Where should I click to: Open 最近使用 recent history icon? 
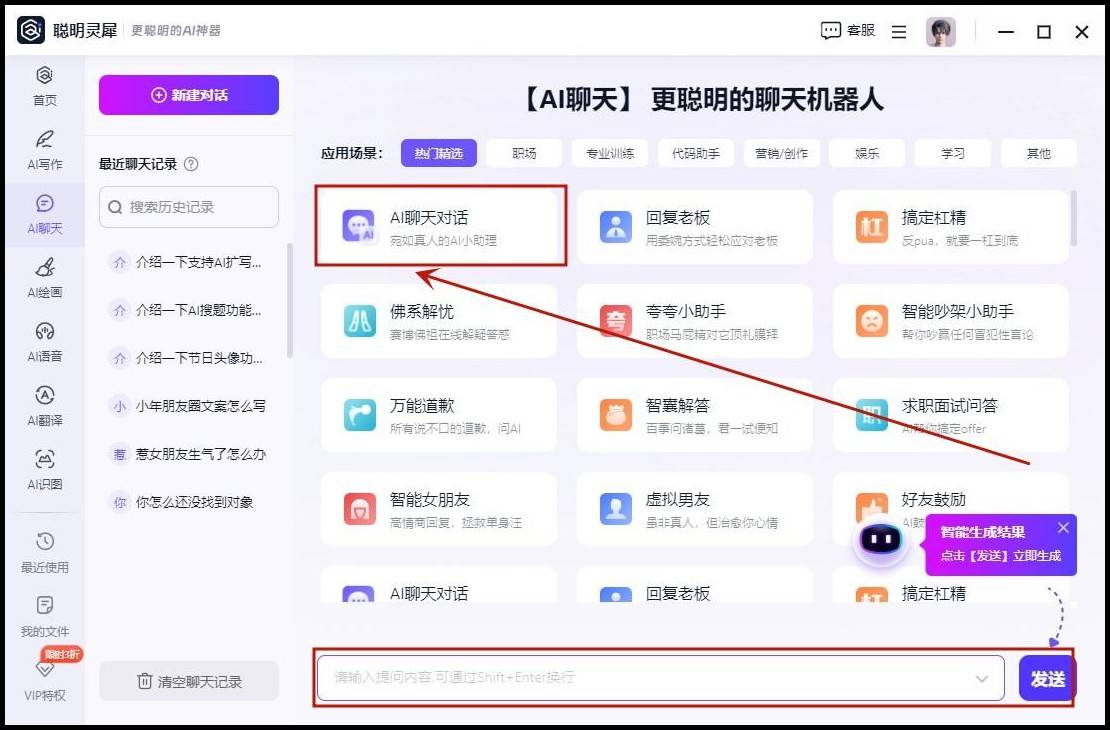coord(44,552)
